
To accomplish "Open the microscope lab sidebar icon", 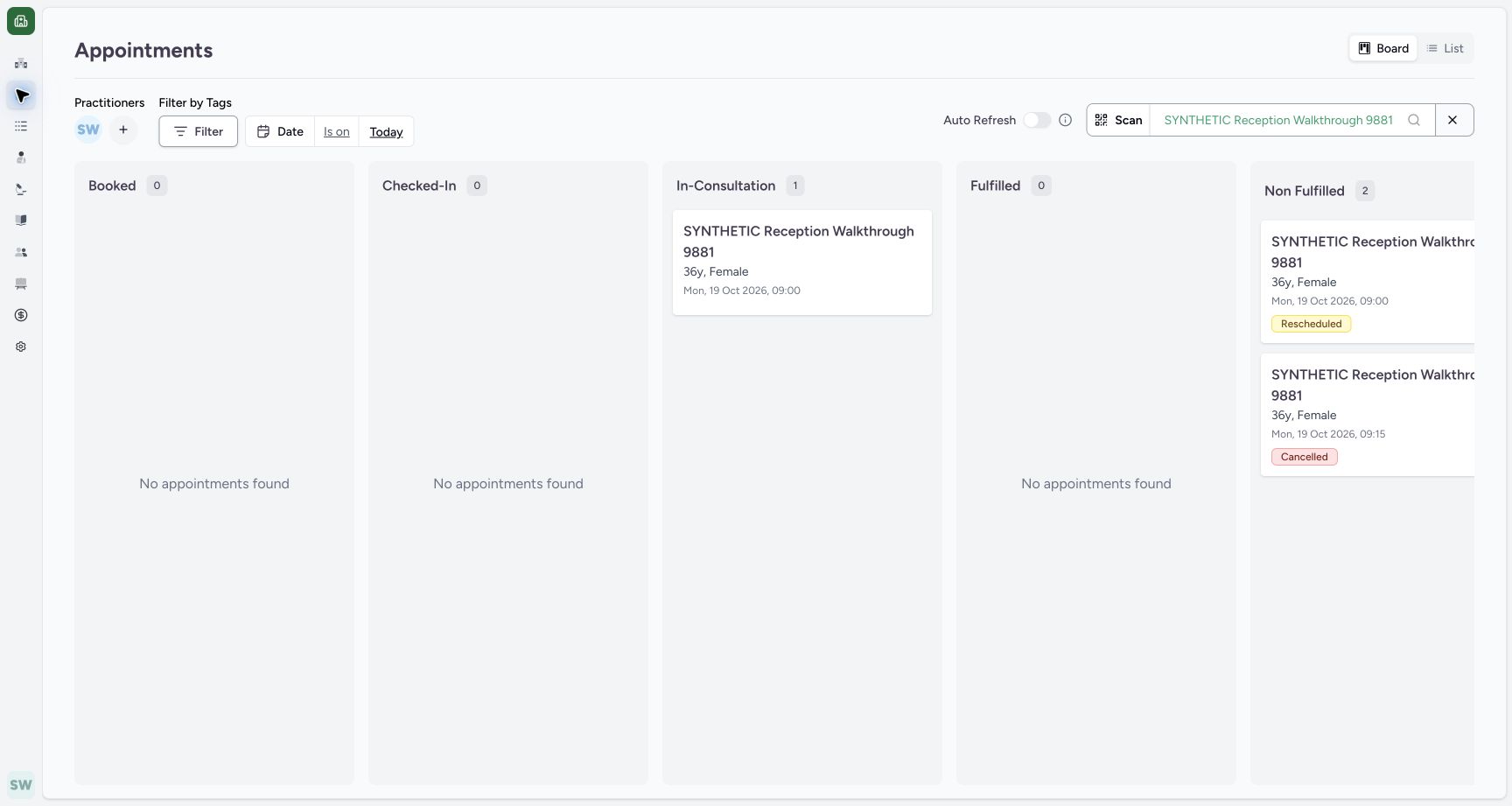I will tap(21, 189).
